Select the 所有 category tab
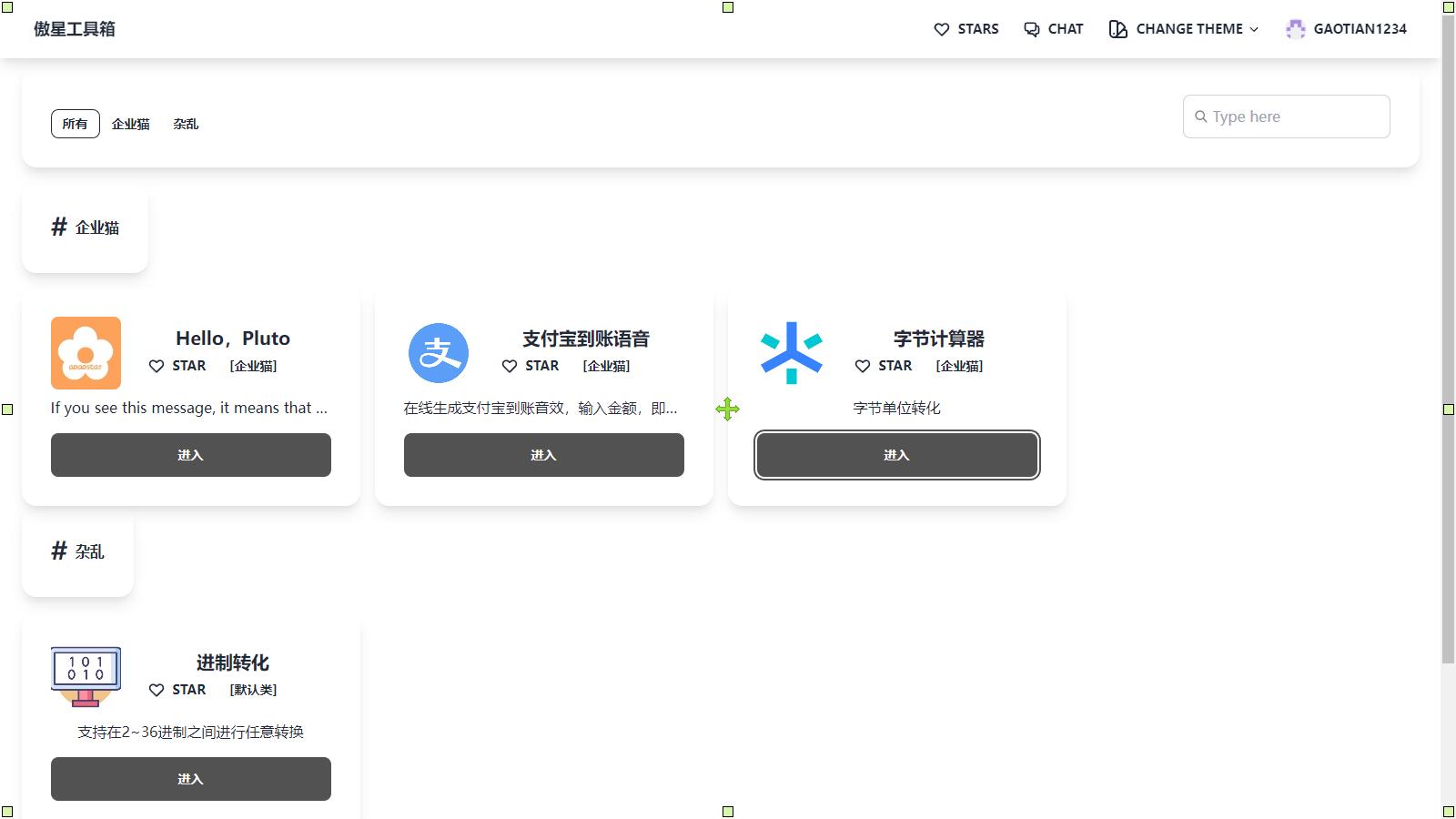Viewport: 1456px width, 819px height. (76, 124)
